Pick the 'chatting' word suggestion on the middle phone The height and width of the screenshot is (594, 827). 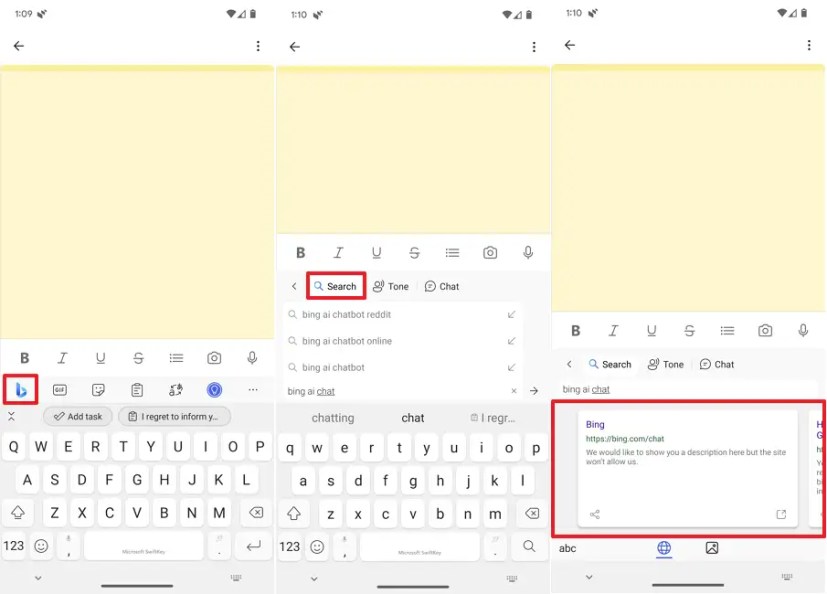pyautogui.click(x=333, y=418)
